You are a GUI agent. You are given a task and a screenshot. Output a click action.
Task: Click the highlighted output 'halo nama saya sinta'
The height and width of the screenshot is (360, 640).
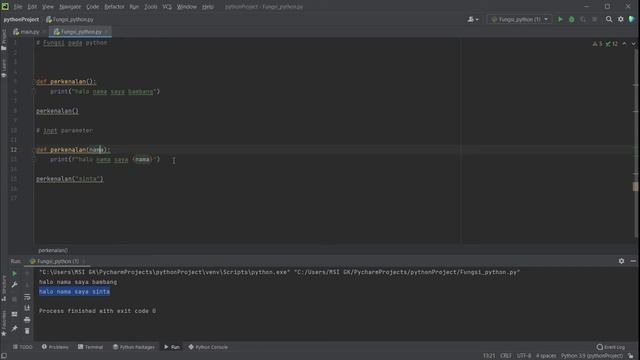pos(74,291)
